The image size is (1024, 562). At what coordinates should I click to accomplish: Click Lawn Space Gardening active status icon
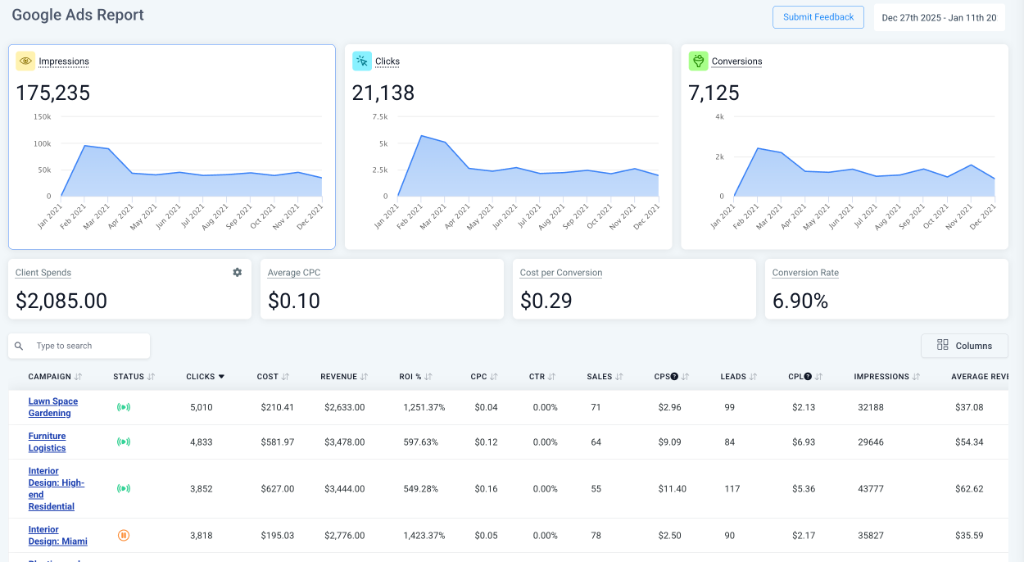pyautogui.click(x=123, y=407)
